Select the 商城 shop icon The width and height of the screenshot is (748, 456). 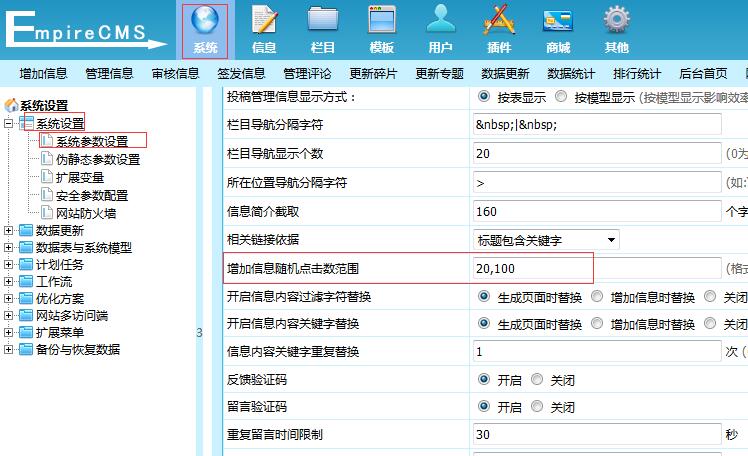pyautogui.click(x=558, y=22)
